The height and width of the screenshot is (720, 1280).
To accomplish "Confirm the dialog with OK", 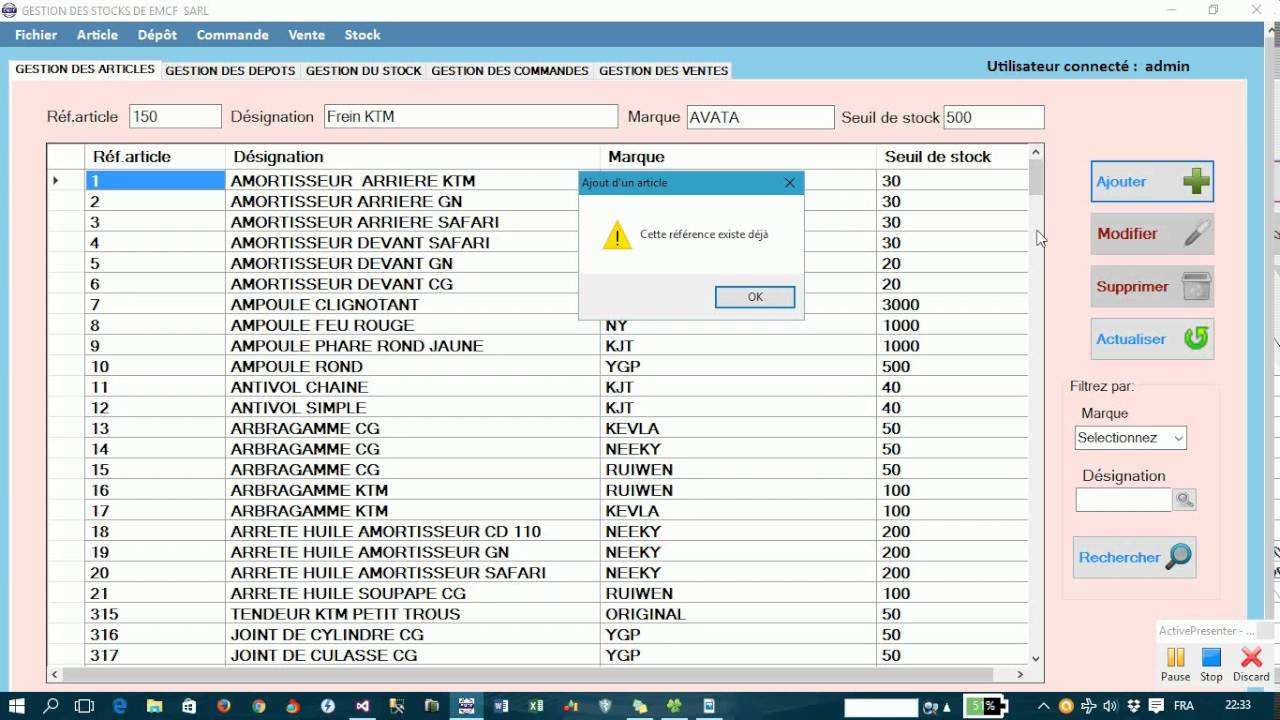I will (755, 297).
